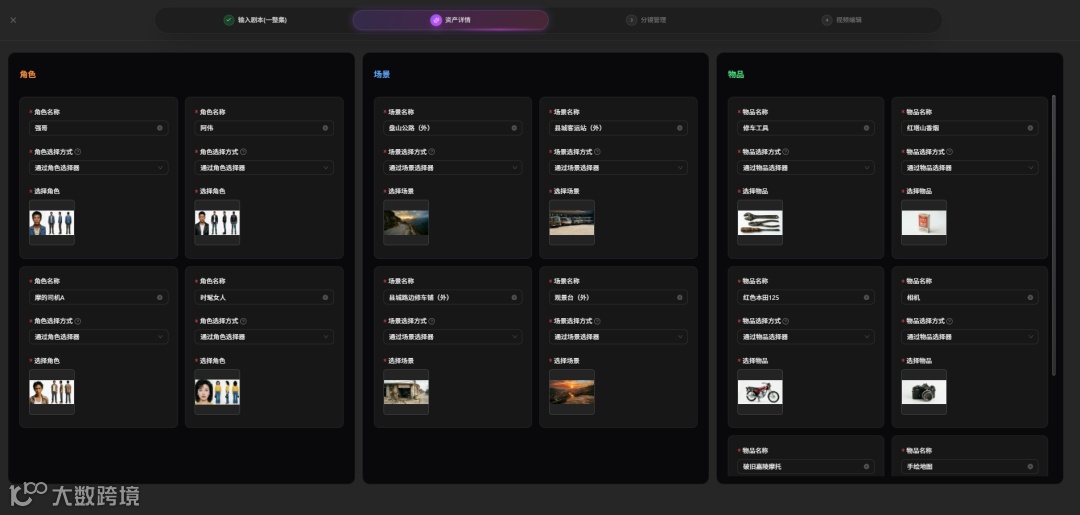
Task: Click into the 红色本田125 name input
Action: (x=806, y=297)
